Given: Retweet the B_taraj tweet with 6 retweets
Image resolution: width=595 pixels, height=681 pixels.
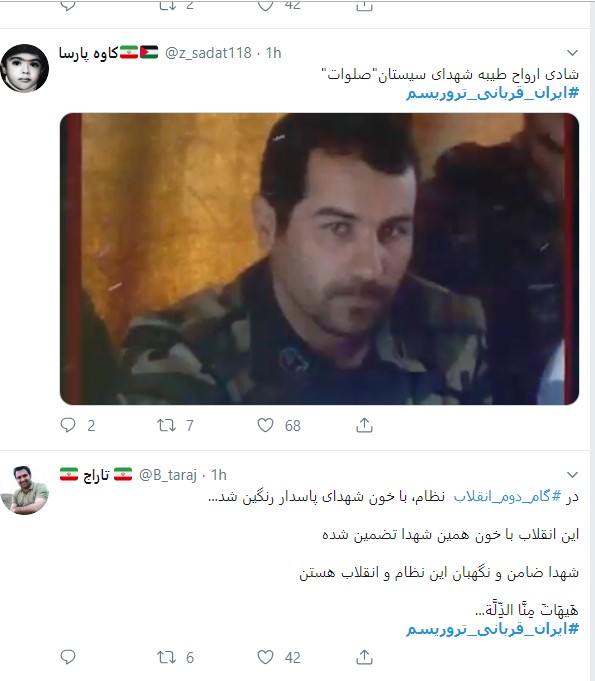Looking at the screenshot, I should 166,657.
